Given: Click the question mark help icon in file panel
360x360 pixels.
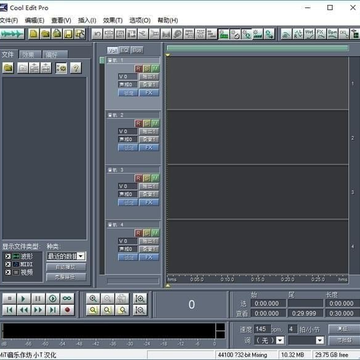Looking at the screenshot, I should coord(76,68).
